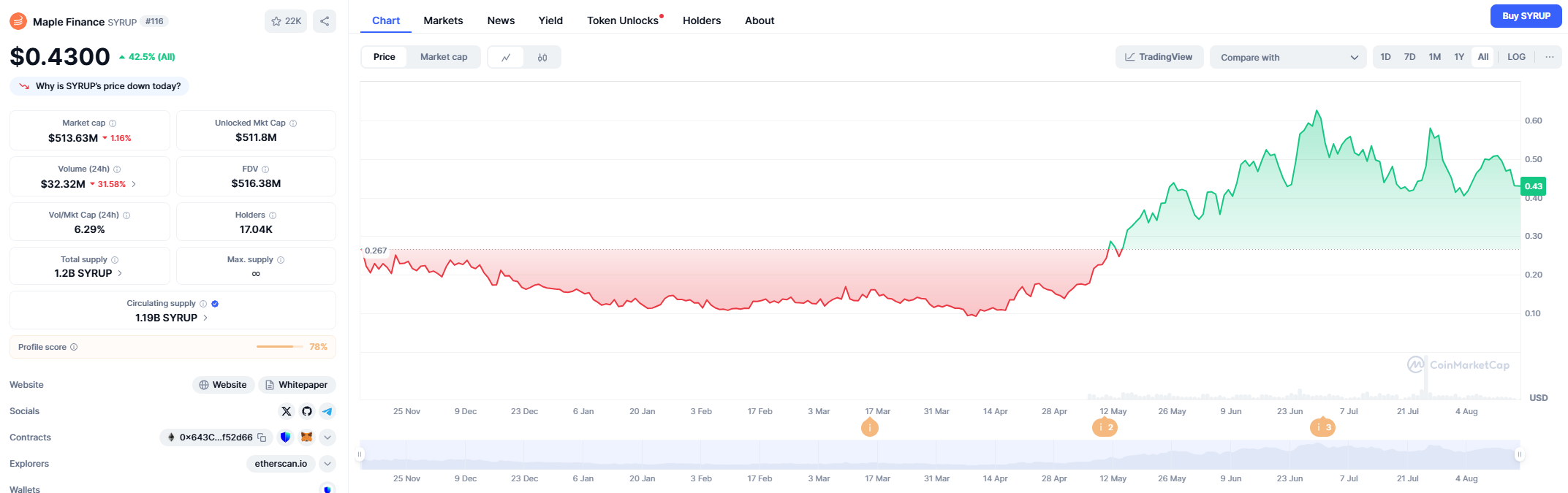Open the About tab
The height and width of the screenshot is (493, 1568).
(x=760, y=20)
